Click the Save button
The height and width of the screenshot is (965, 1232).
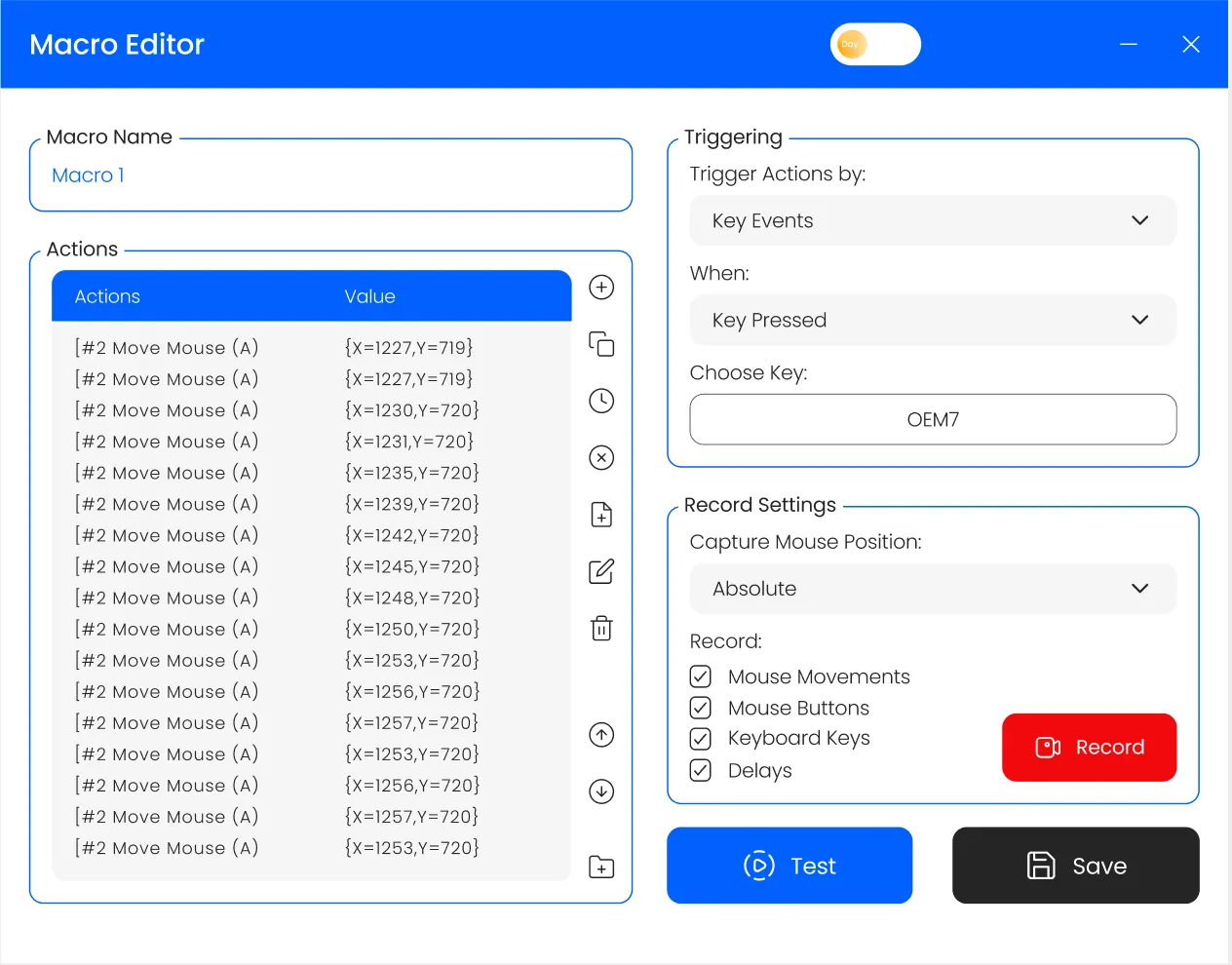1075,866
